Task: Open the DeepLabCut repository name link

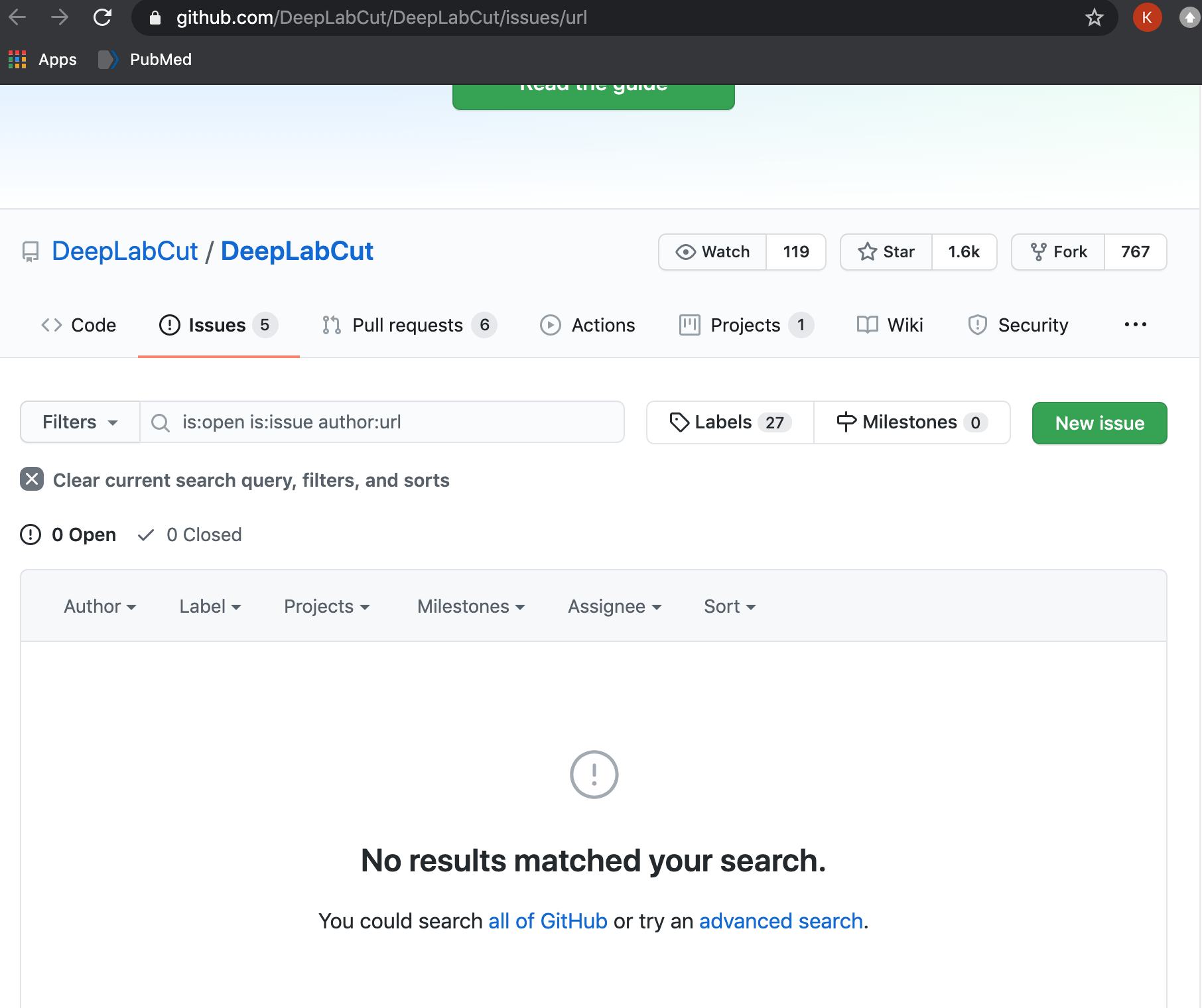Action: (297, 251)
